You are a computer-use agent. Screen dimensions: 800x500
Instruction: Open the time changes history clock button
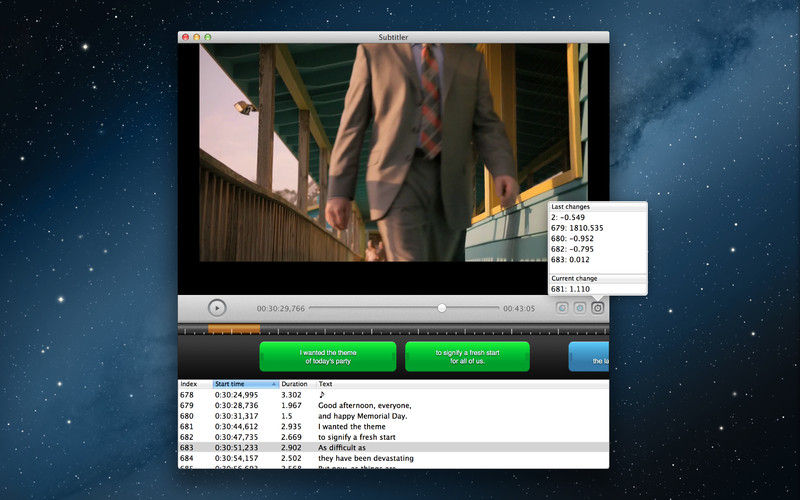597,308
